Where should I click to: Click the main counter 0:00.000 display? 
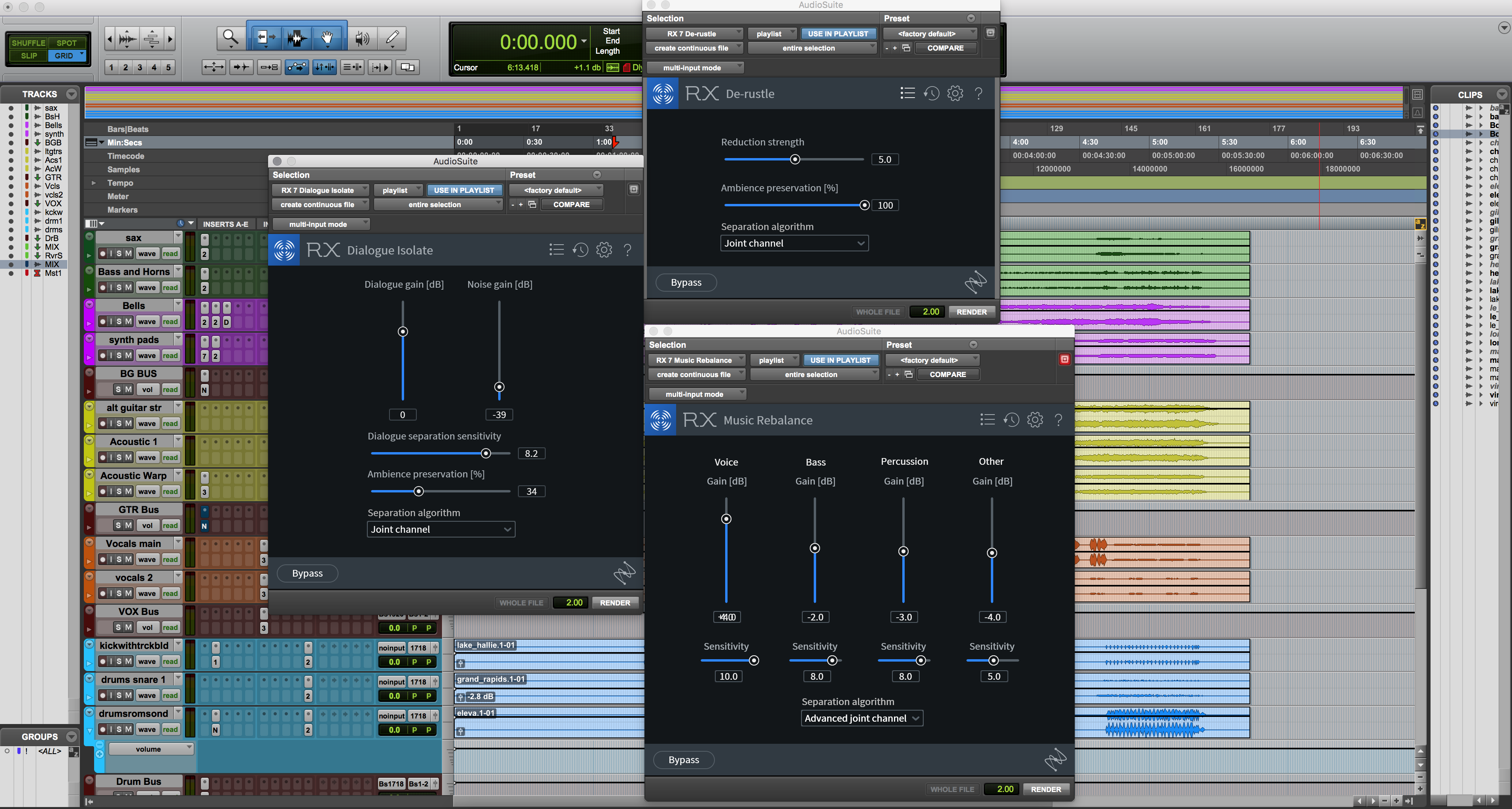[x=538, y=41]
